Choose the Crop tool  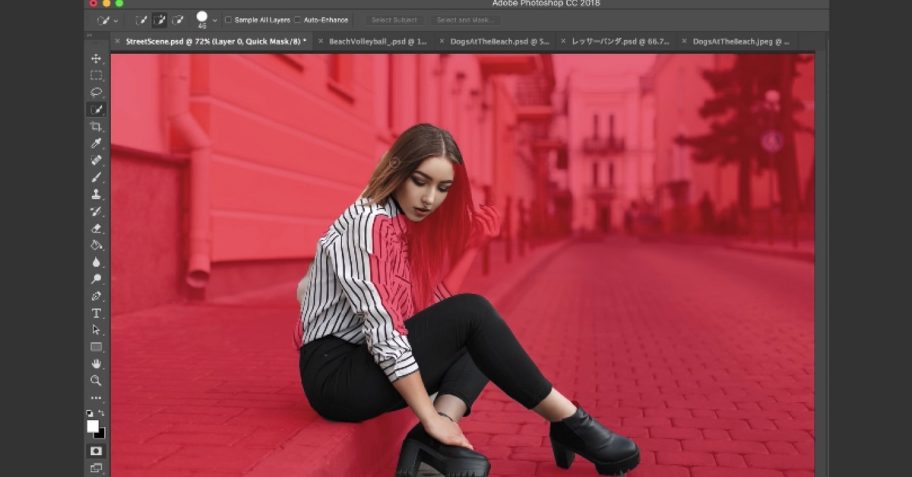tap(96, 126)
